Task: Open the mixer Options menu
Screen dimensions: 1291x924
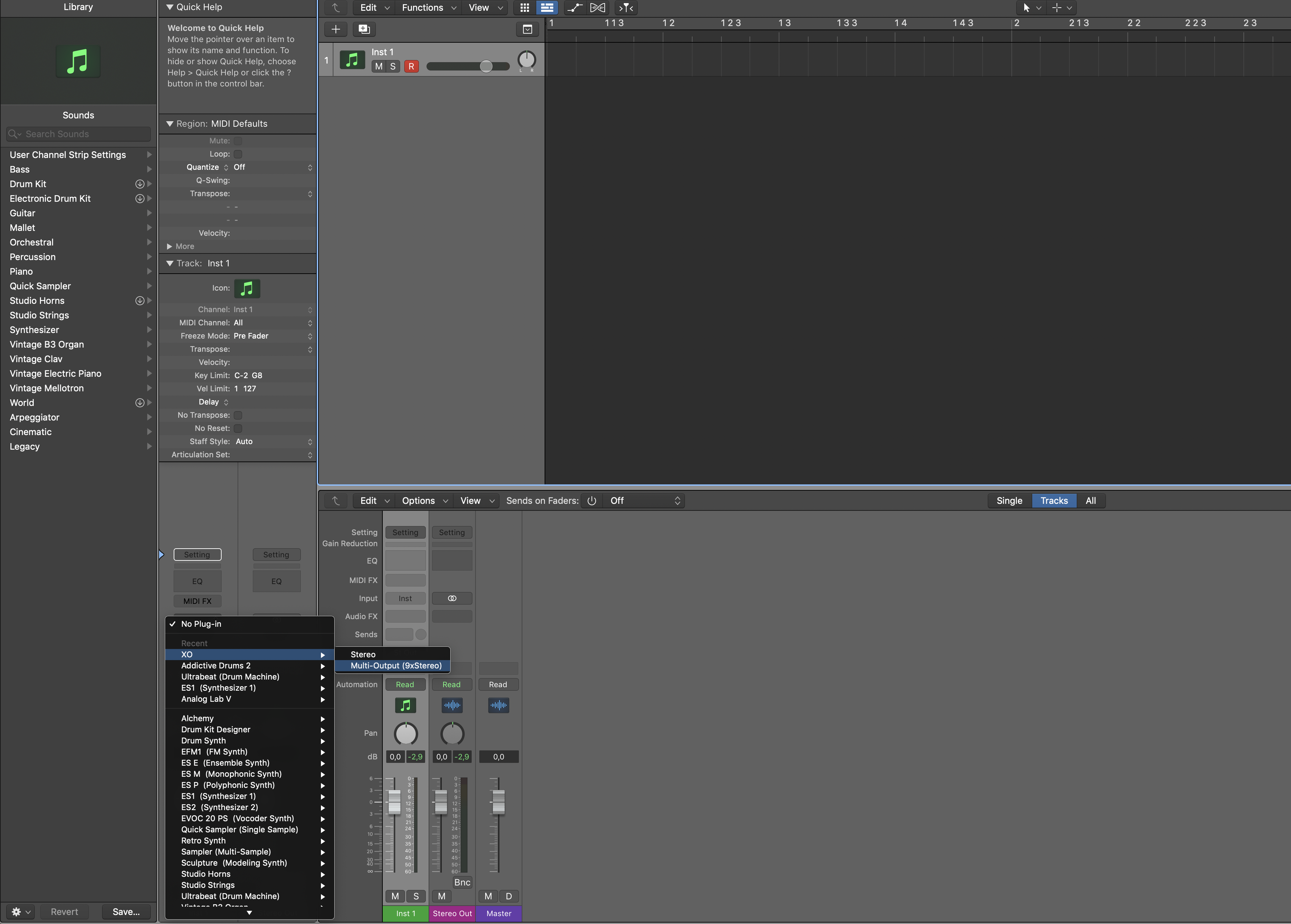Action: tap(424, 501)
